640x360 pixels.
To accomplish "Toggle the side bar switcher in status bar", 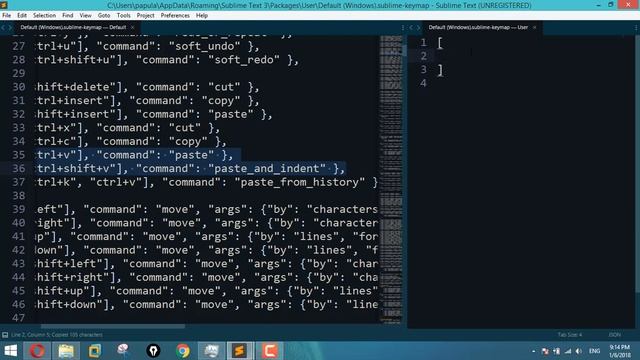I will coord(5,335).
